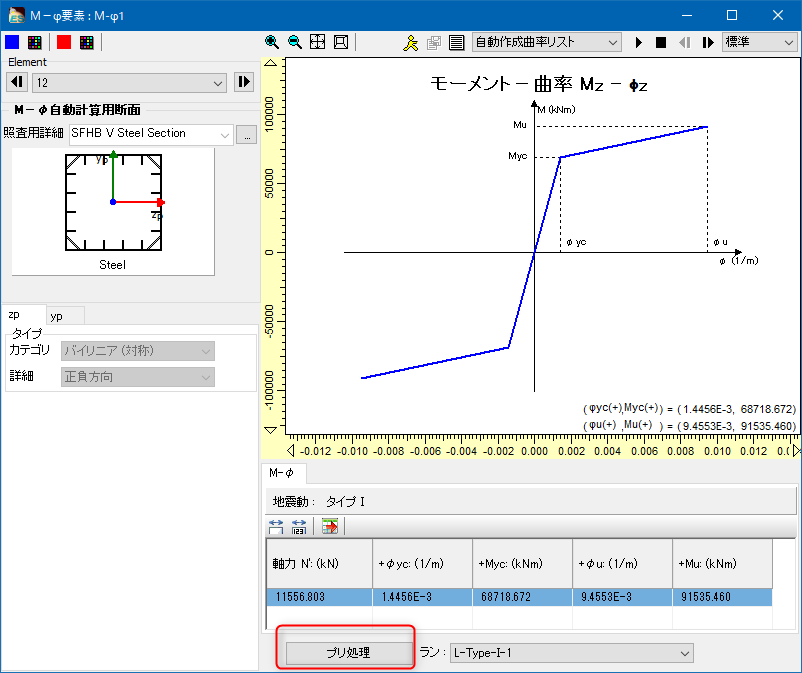Click the プリ処理 button
The width and height of the screenshot is (802, 673).
point(348,652)
